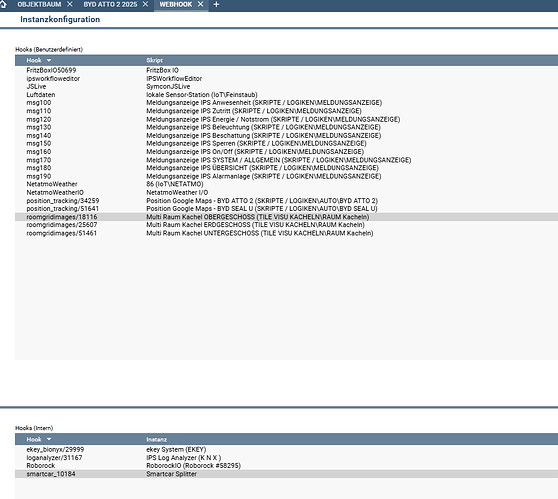The height and width of the screenshot is (499, 558).
Task: Sort user hooks by Hook column arrow
Action: (49, 60)
